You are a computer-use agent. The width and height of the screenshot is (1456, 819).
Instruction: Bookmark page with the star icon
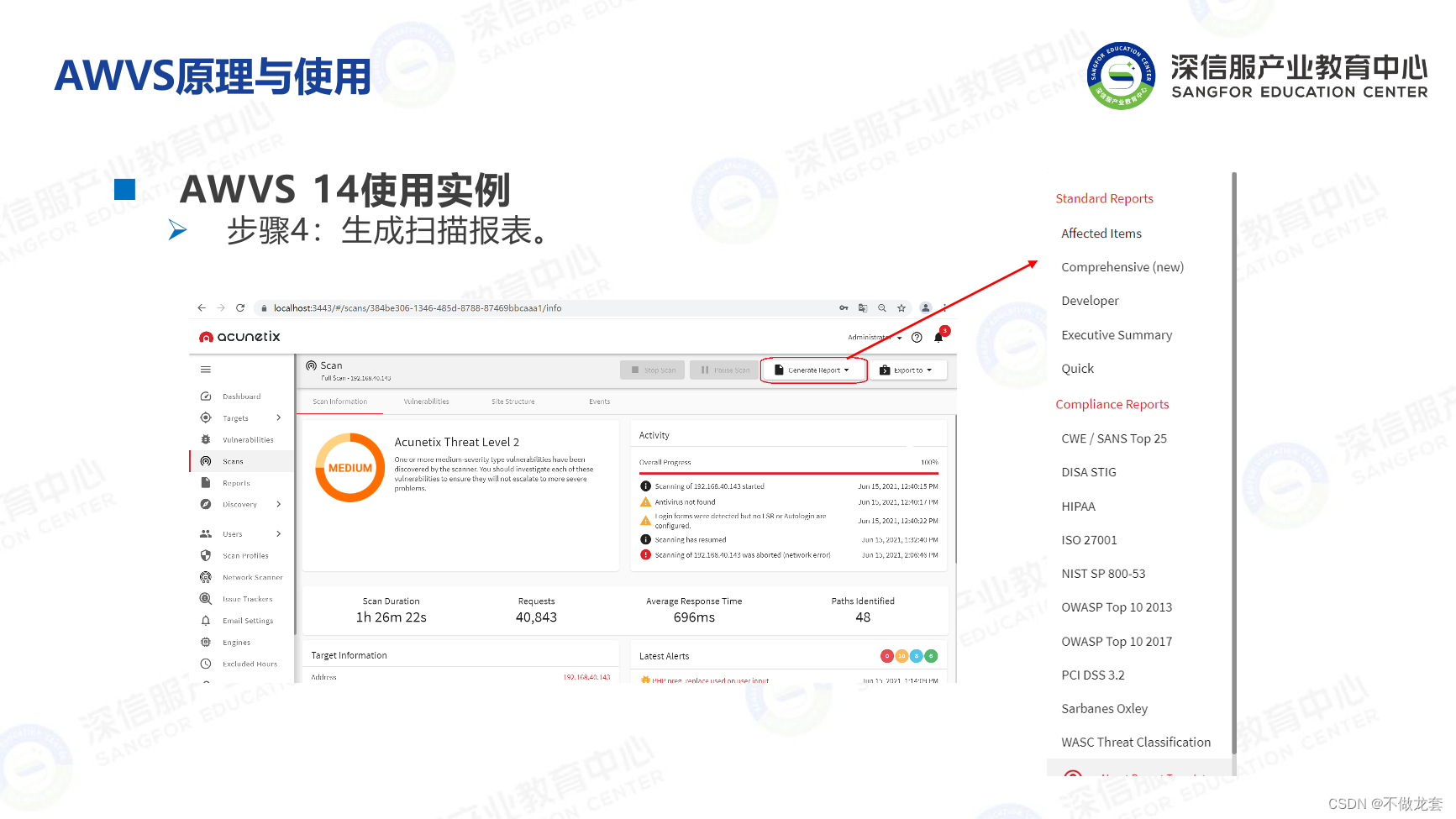(x=901, y=308)
